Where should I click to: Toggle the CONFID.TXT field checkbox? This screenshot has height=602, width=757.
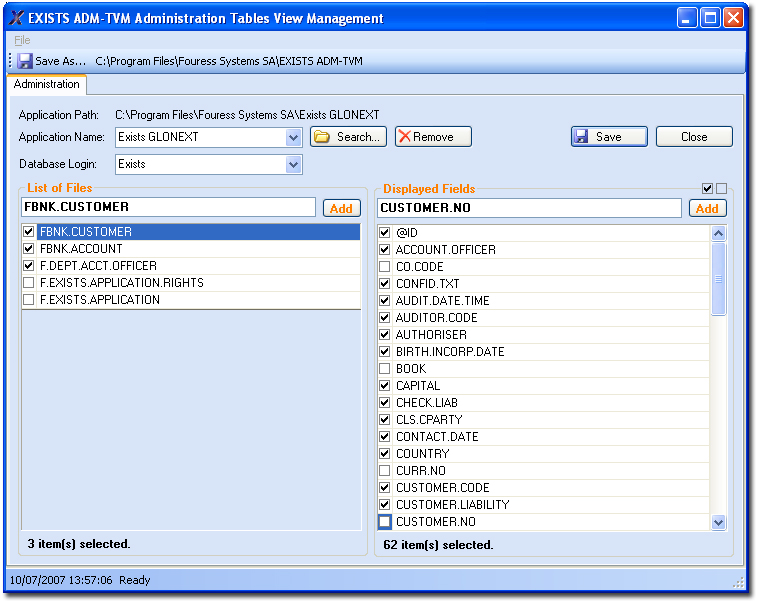(x=385, y=283)
